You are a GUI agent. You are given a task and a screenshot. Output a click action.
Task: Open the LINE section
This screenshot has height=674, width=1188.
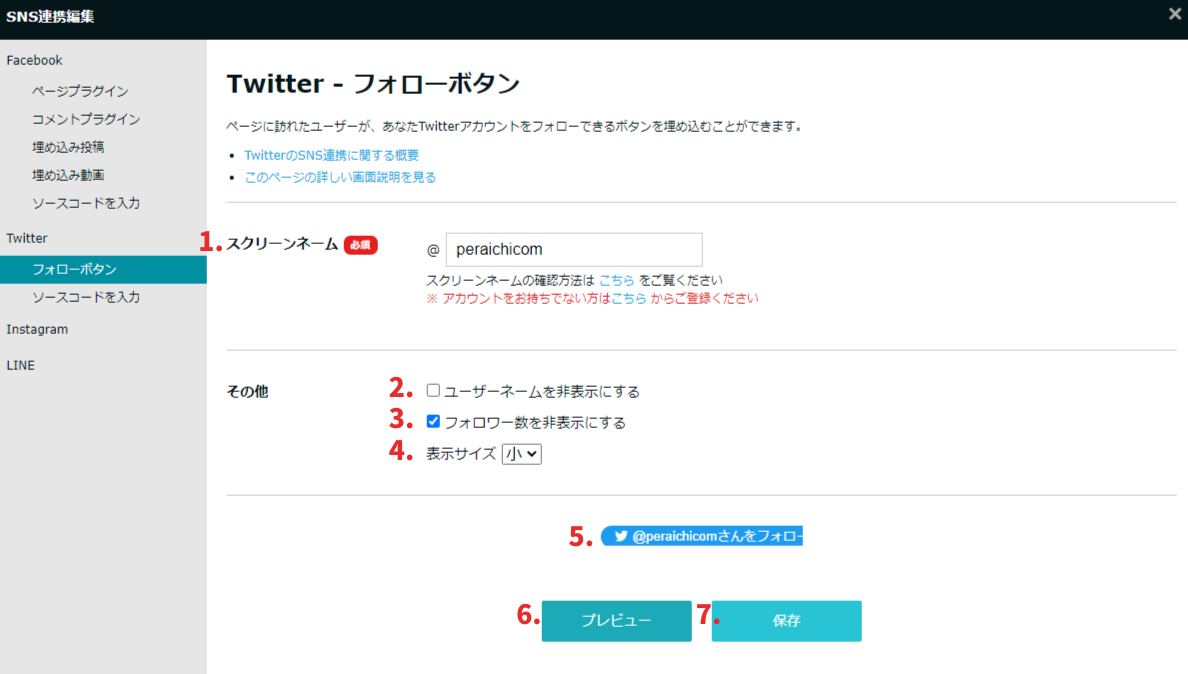tap(20, 365)
